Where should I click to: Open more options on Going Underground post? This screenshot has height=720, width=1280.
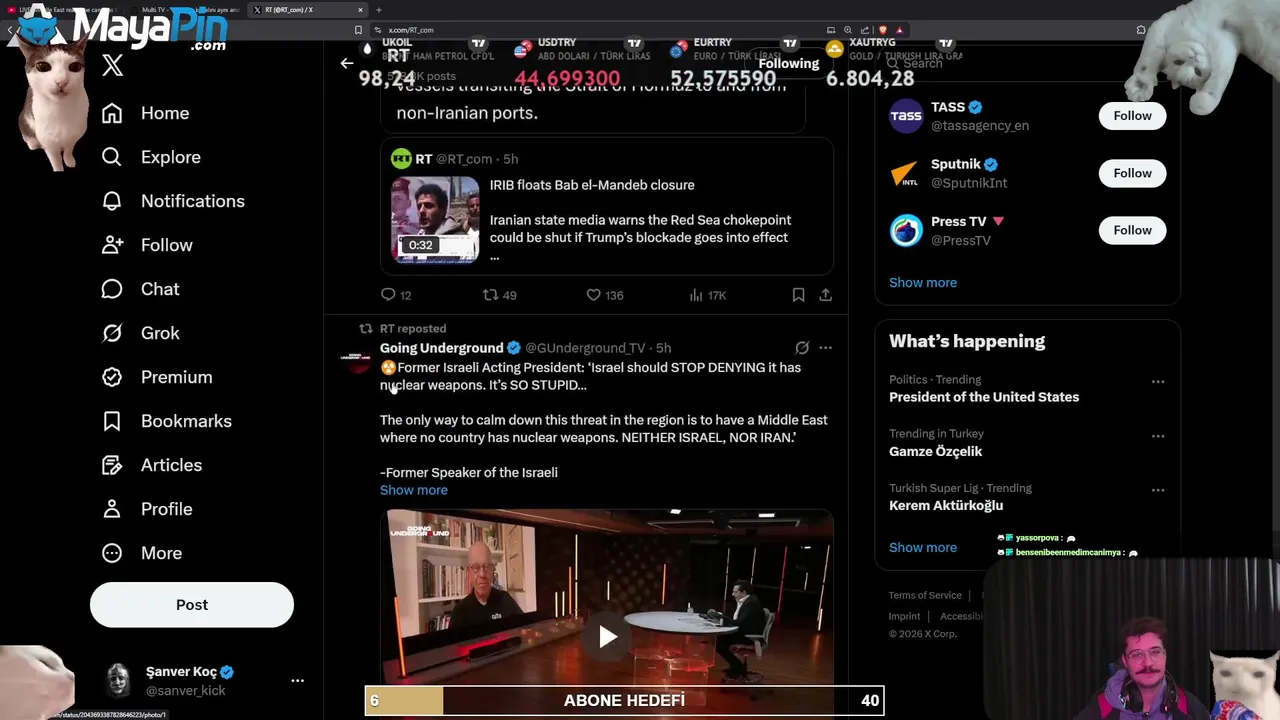tap(825, 348)
